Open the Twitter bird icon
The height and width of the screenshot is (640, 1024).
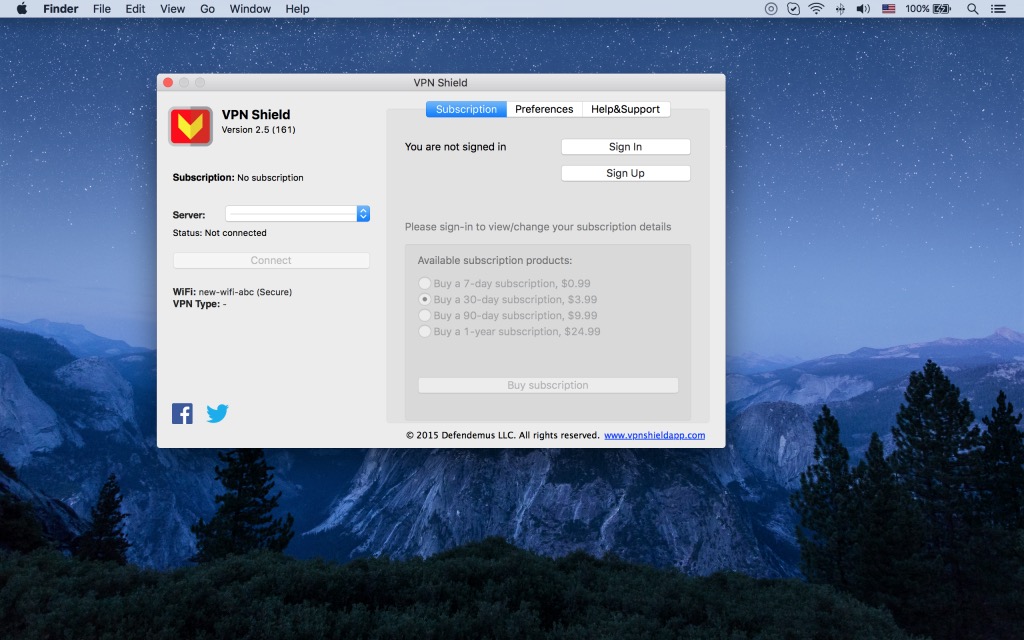[217, 413]
